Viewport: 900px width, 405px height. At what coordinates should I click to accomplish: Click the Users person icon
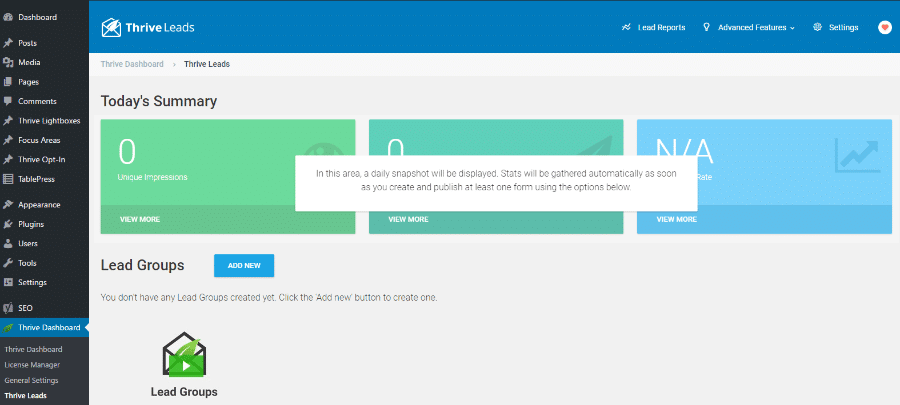point(8,243)
